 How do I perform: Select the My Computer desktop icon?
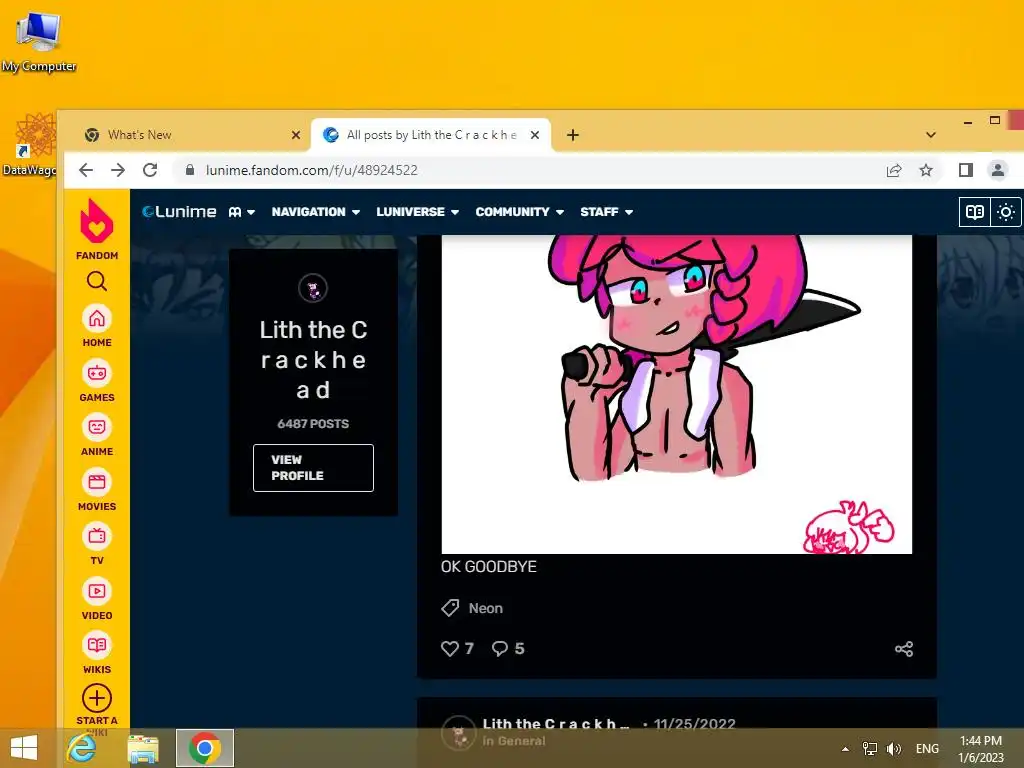point(39,41)
